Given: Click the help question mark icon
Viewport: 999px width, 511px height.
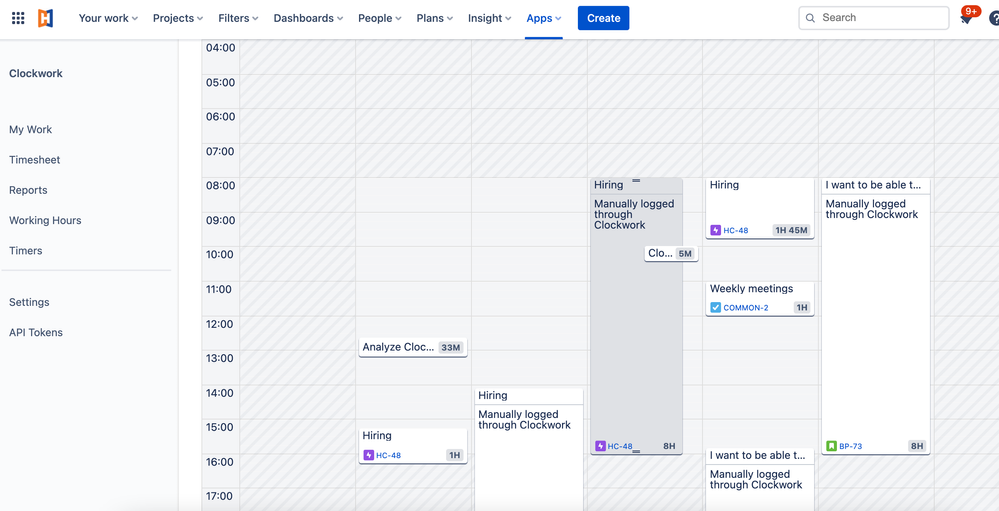Looking at the screenshot, I should coord(994,18).
